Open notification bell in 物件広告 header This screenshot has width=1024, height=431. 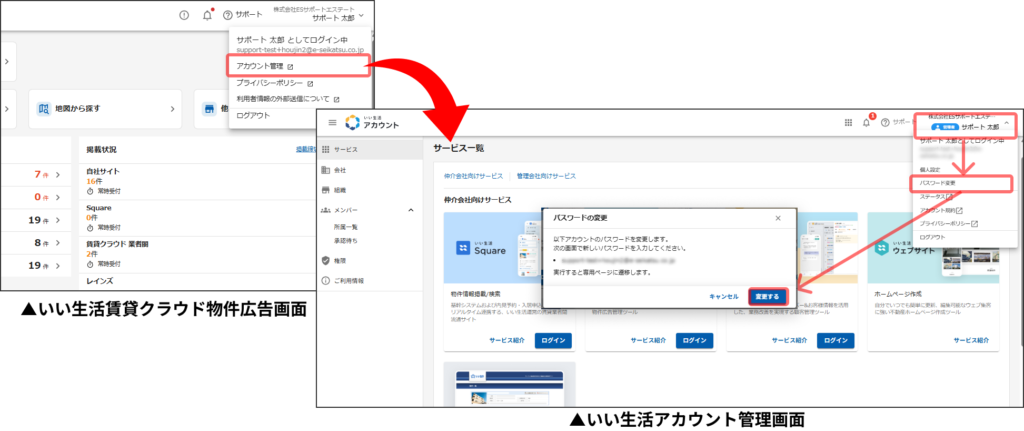pyautogui.click(x=208, y=15)
